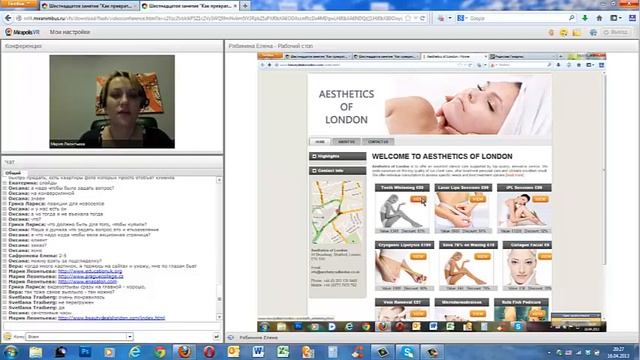The image size is (640, 360).
Task: Click the magnifier icon in Google search box
Action: click(x=571, y=18)
